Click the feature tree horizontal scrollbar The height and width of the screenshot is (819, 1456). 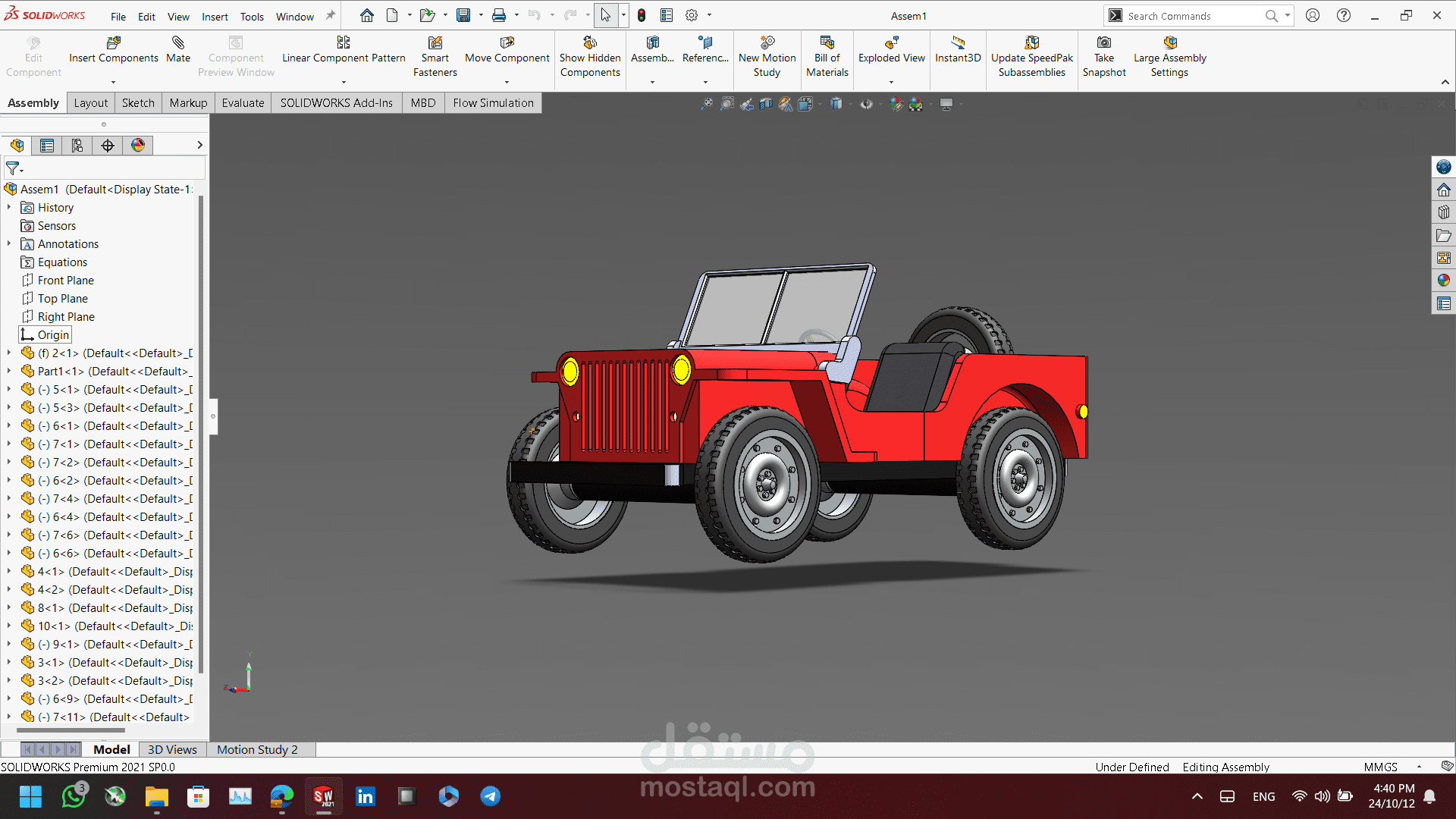click(x=71, y=730)
